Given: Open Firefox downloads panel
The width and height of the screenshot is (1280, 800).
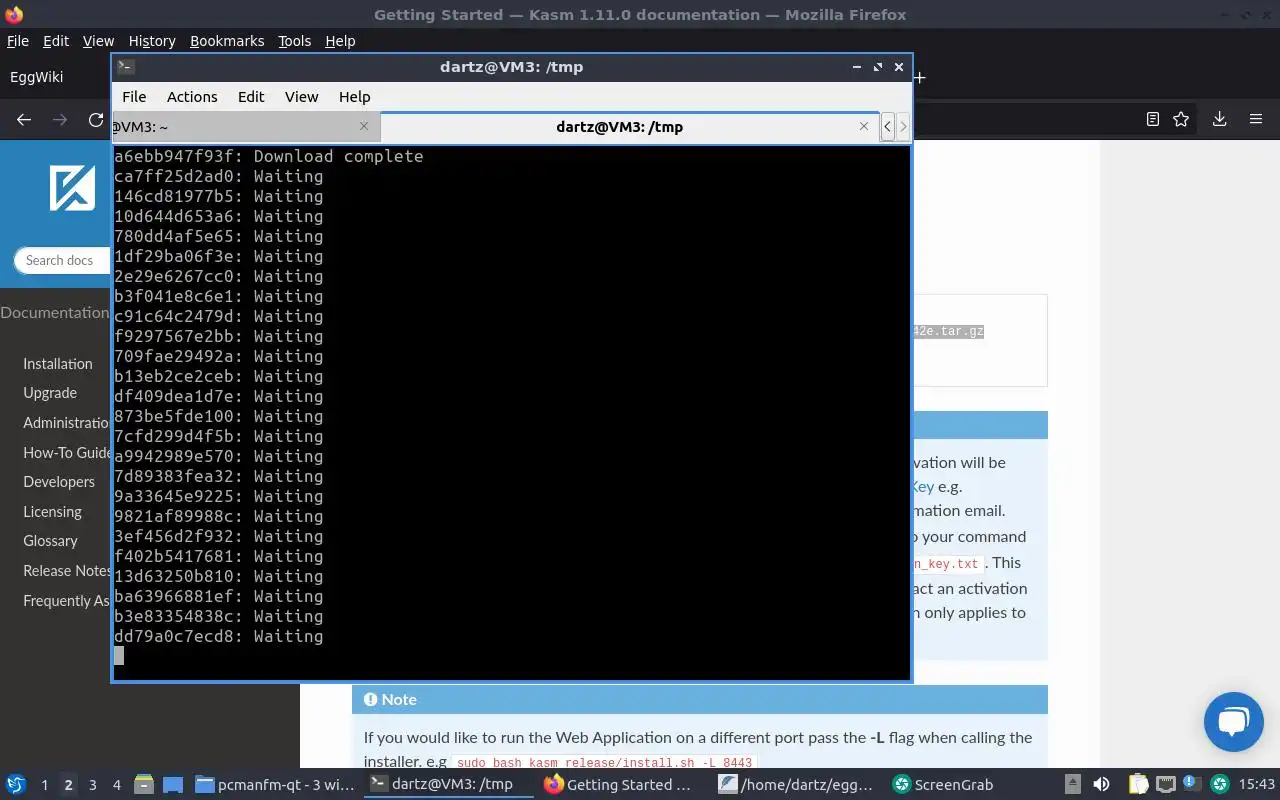Looking at the screenshot, I should 1219,119.
